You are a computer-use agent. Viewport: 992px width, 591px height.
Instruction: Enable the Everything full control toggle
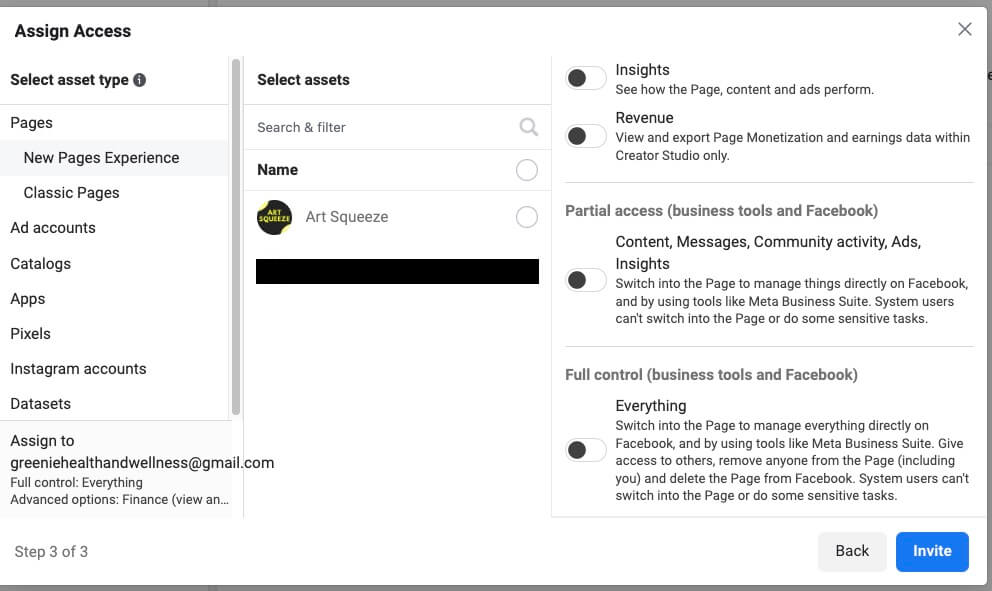585,450
